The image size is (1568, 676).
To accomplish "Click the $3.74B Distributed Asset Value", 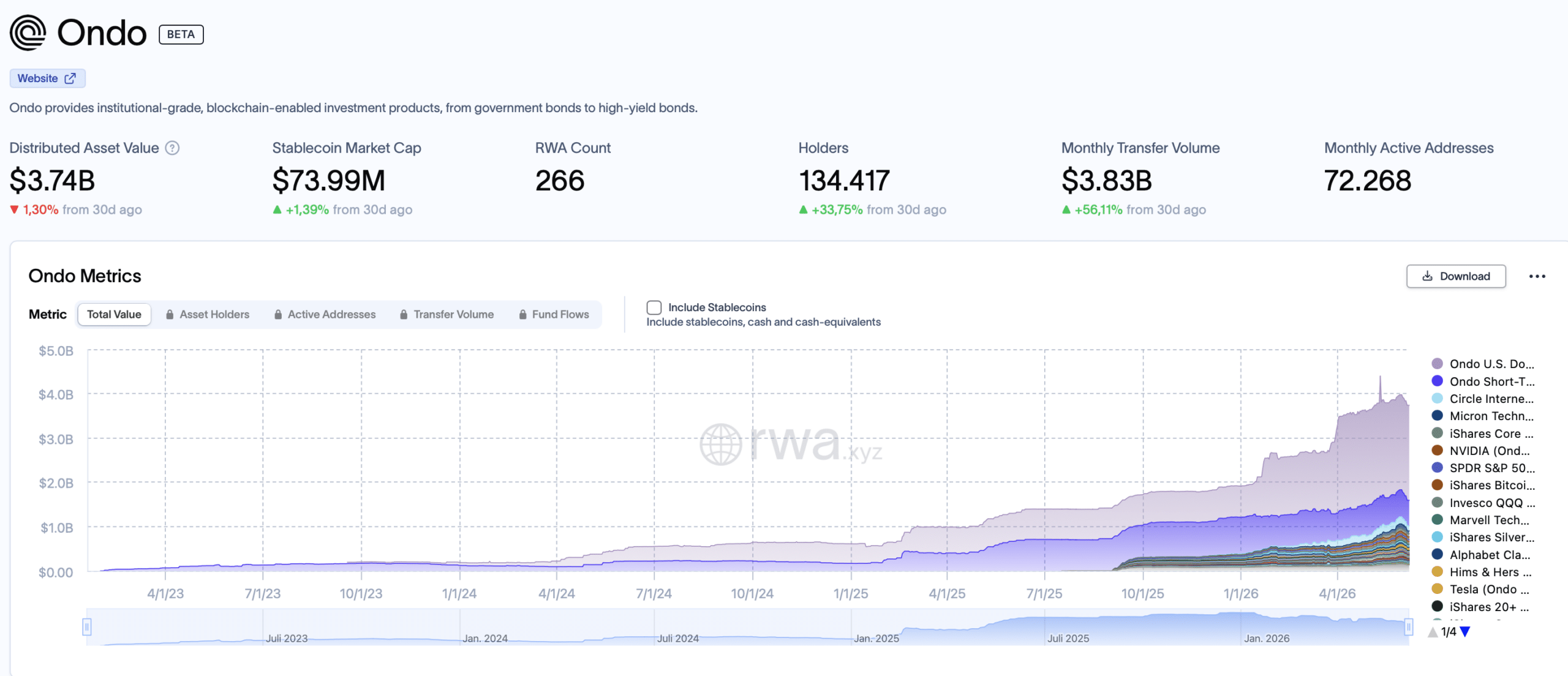I will pos(52,181).
